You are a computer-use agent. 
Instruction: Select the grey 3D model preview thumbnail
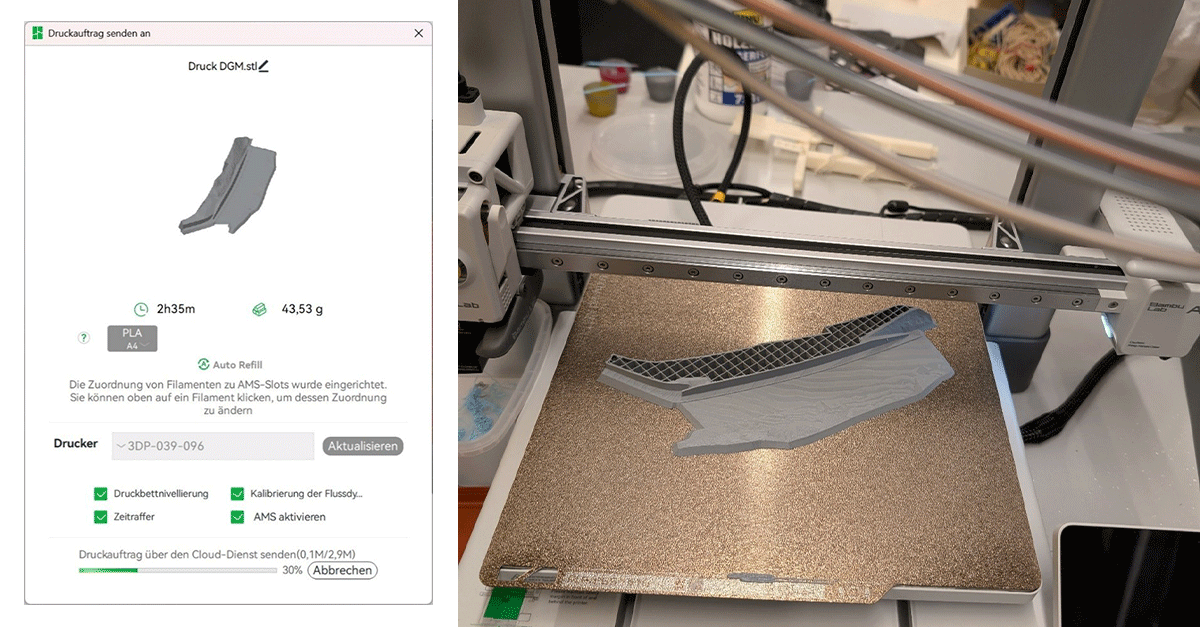click(x=228, y=185)
